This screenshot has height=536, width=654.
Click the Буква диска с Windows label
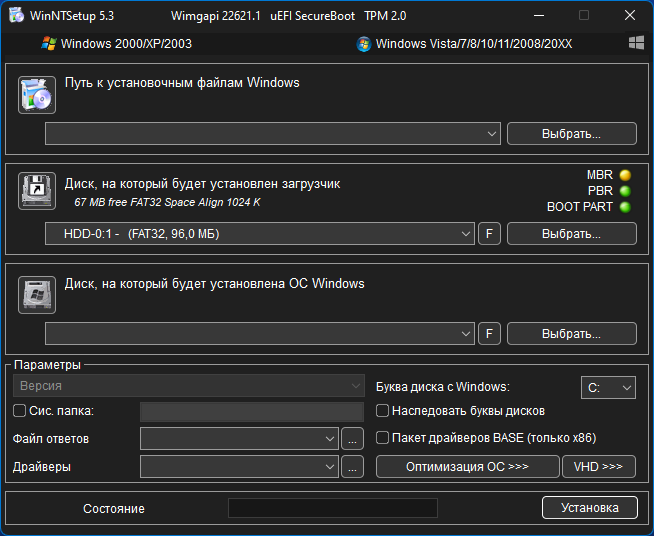click(x=443, y=387)
